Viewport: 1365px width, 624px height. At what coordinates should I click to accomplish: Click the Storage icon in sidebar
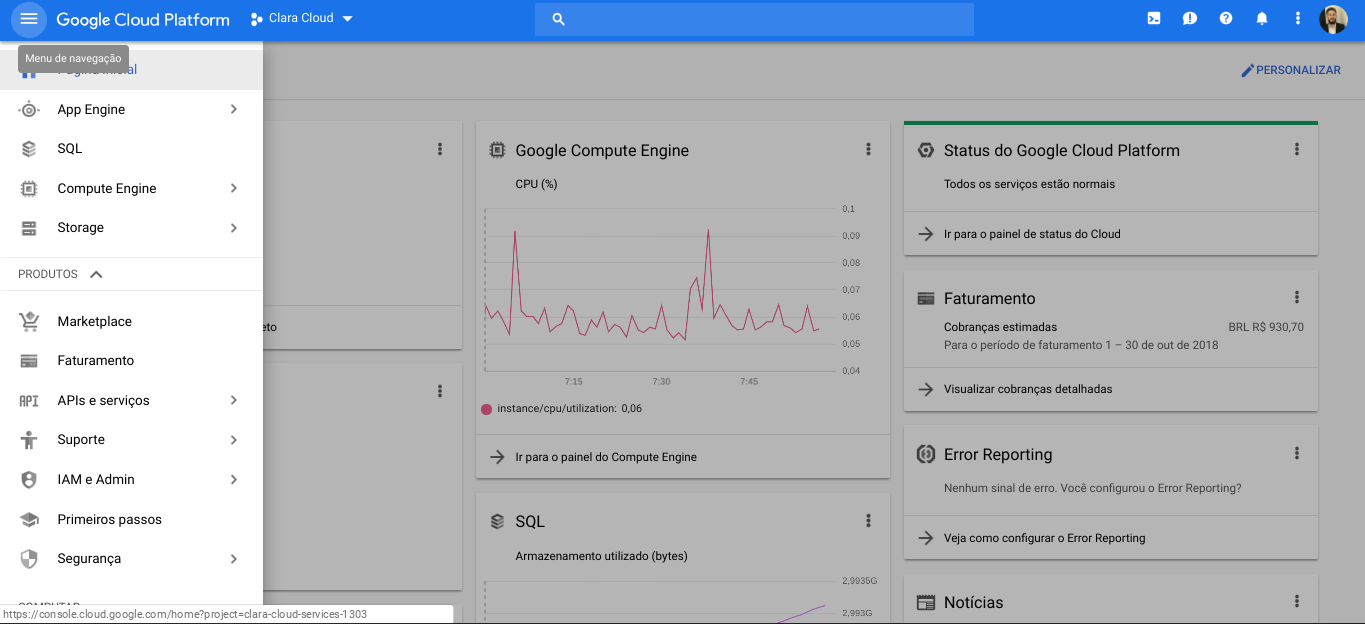[29, 228]
